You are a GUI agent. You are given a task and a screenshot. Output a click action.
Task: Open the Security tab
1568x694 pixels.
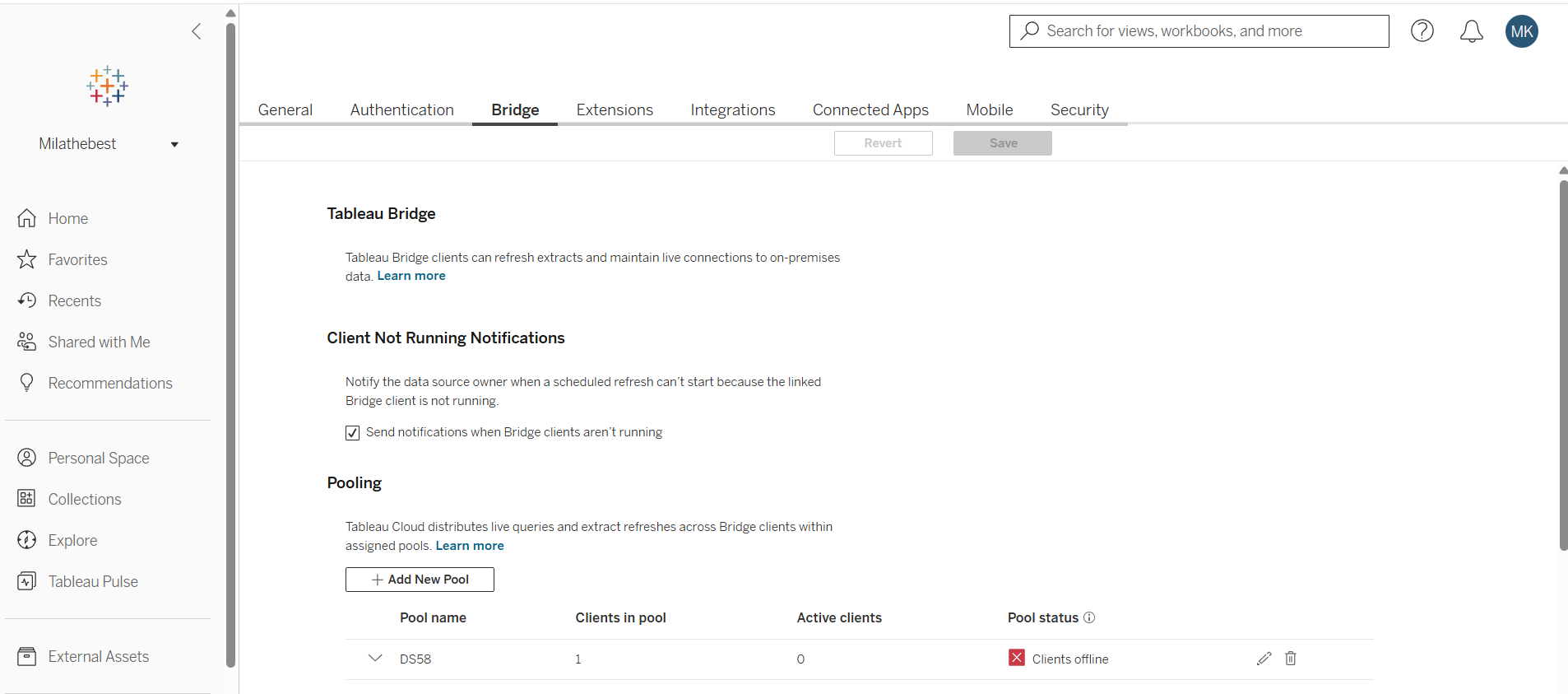pos(1079,109)
